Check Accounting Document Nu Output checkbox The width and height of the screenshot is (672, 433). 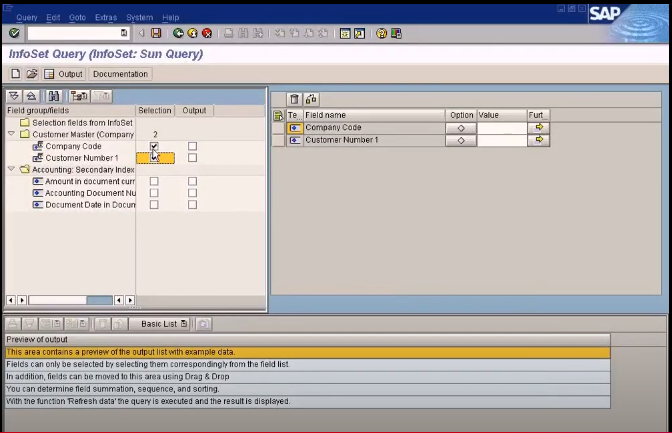click(192, 193)
